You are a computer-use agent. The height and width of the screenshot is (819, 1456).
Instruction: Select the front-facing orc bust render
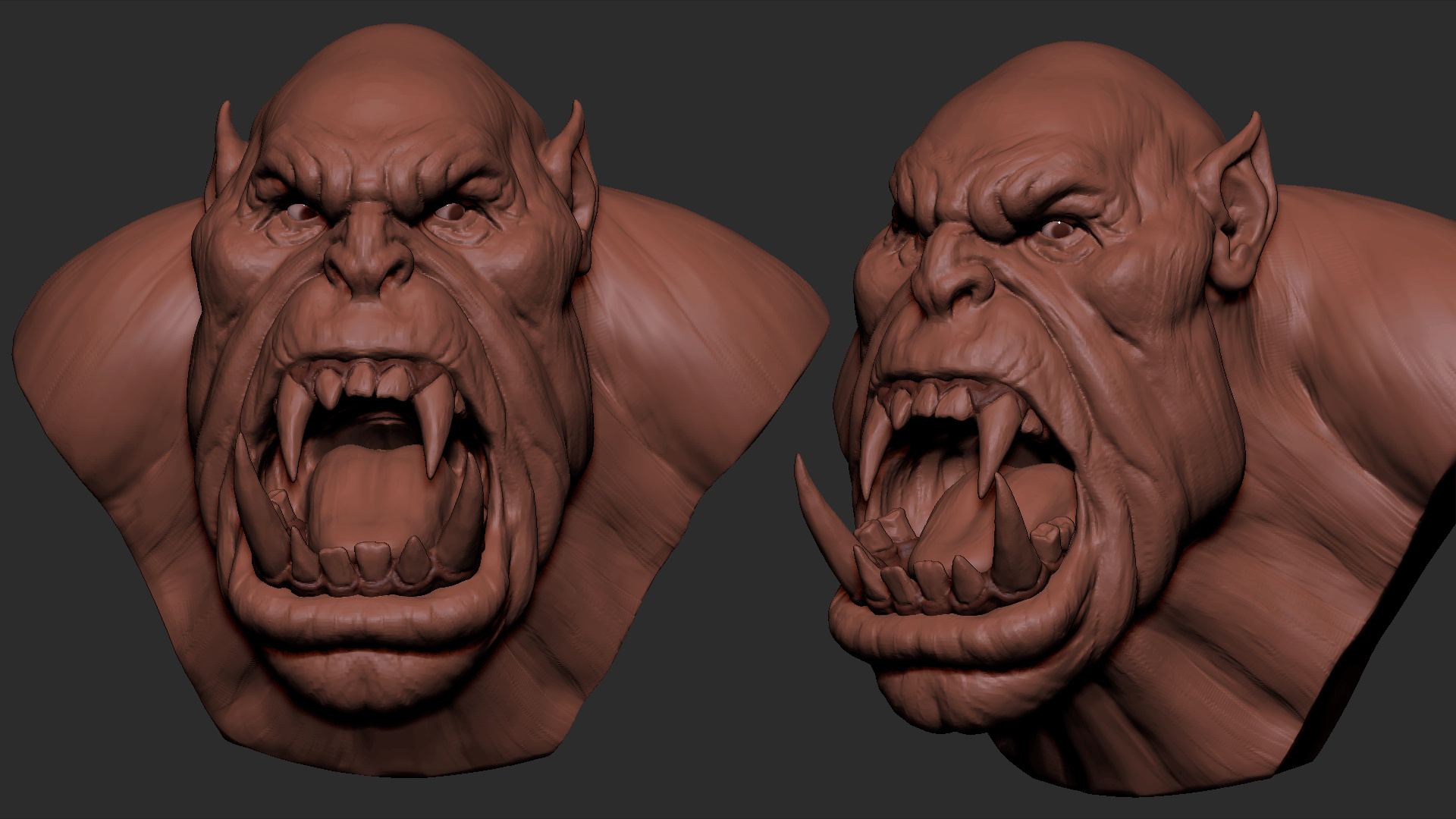[421, 402]
